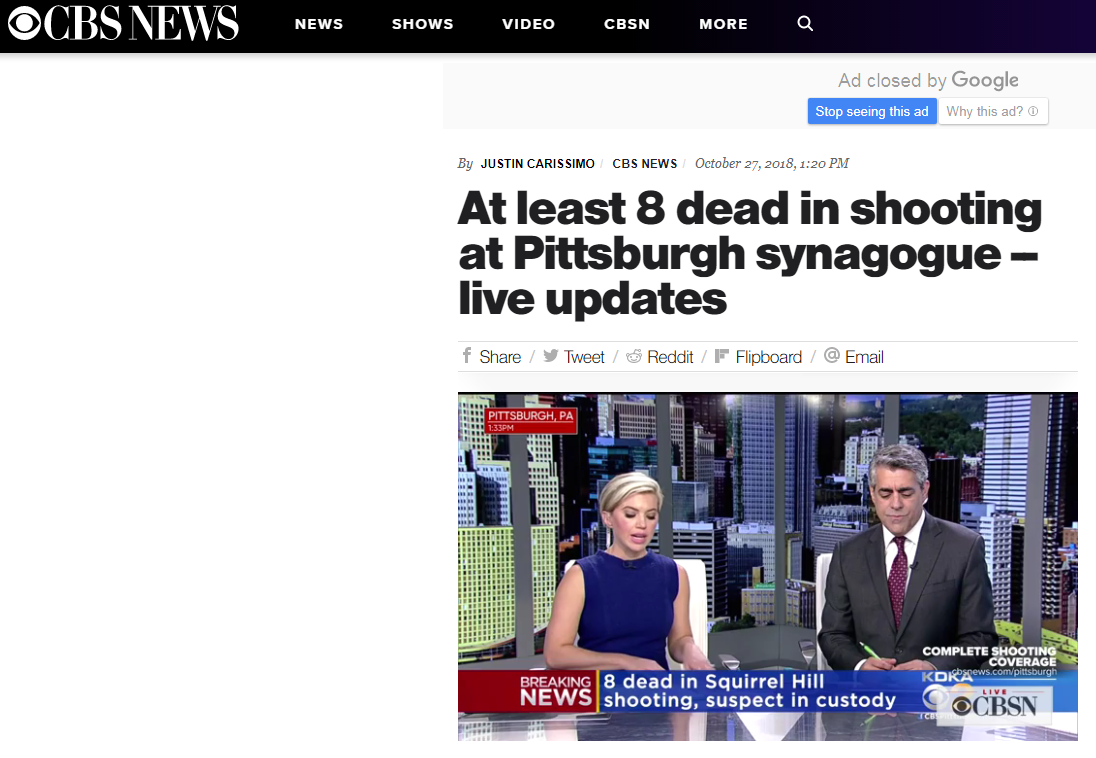The width and height of the screenshot is (1096, 758).
Task: Click the Google logo in ad notice
Action: (x=984, y=81)
